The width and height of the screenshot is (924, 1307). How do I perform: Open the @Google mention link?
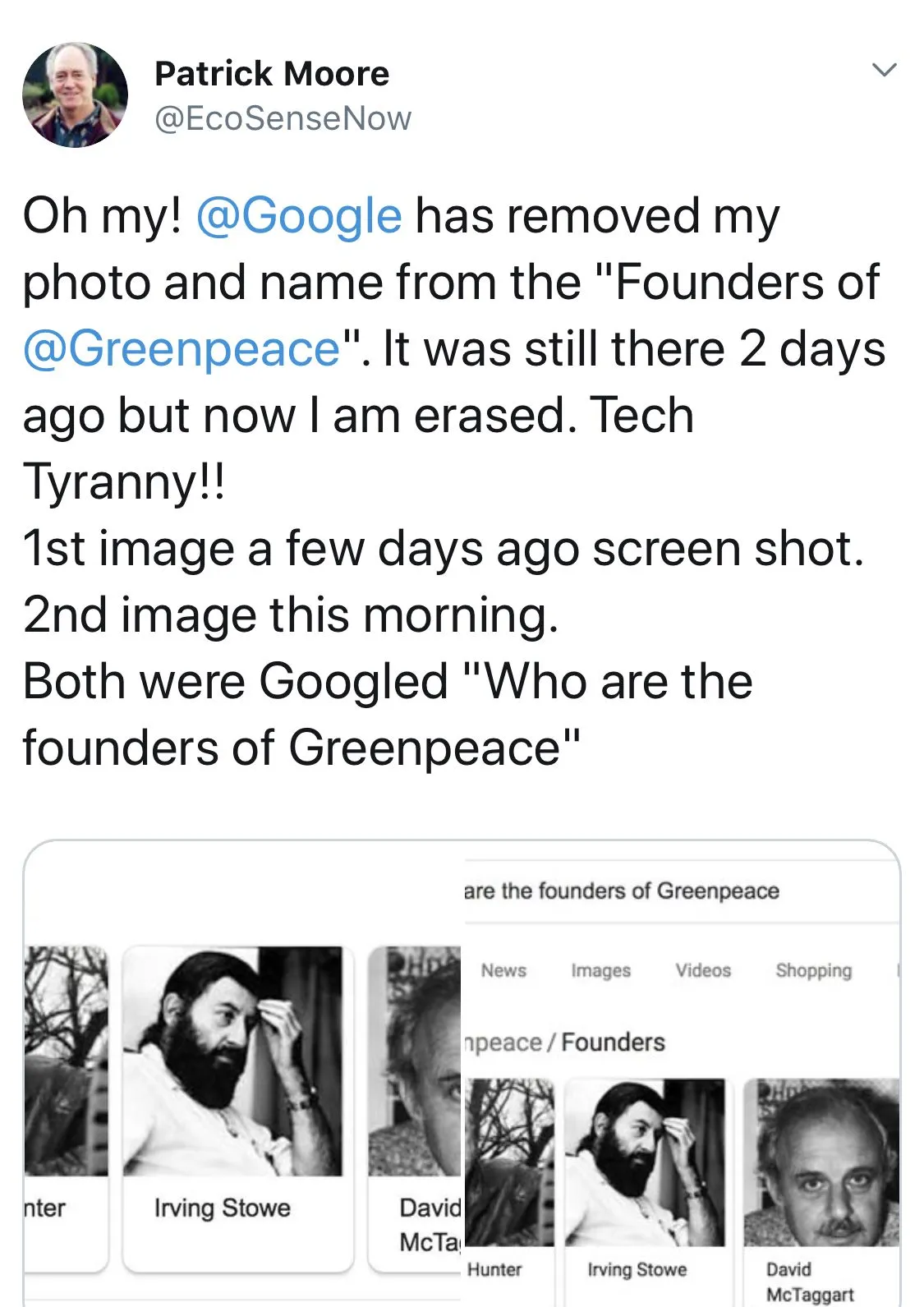click(x=299, y=215)
